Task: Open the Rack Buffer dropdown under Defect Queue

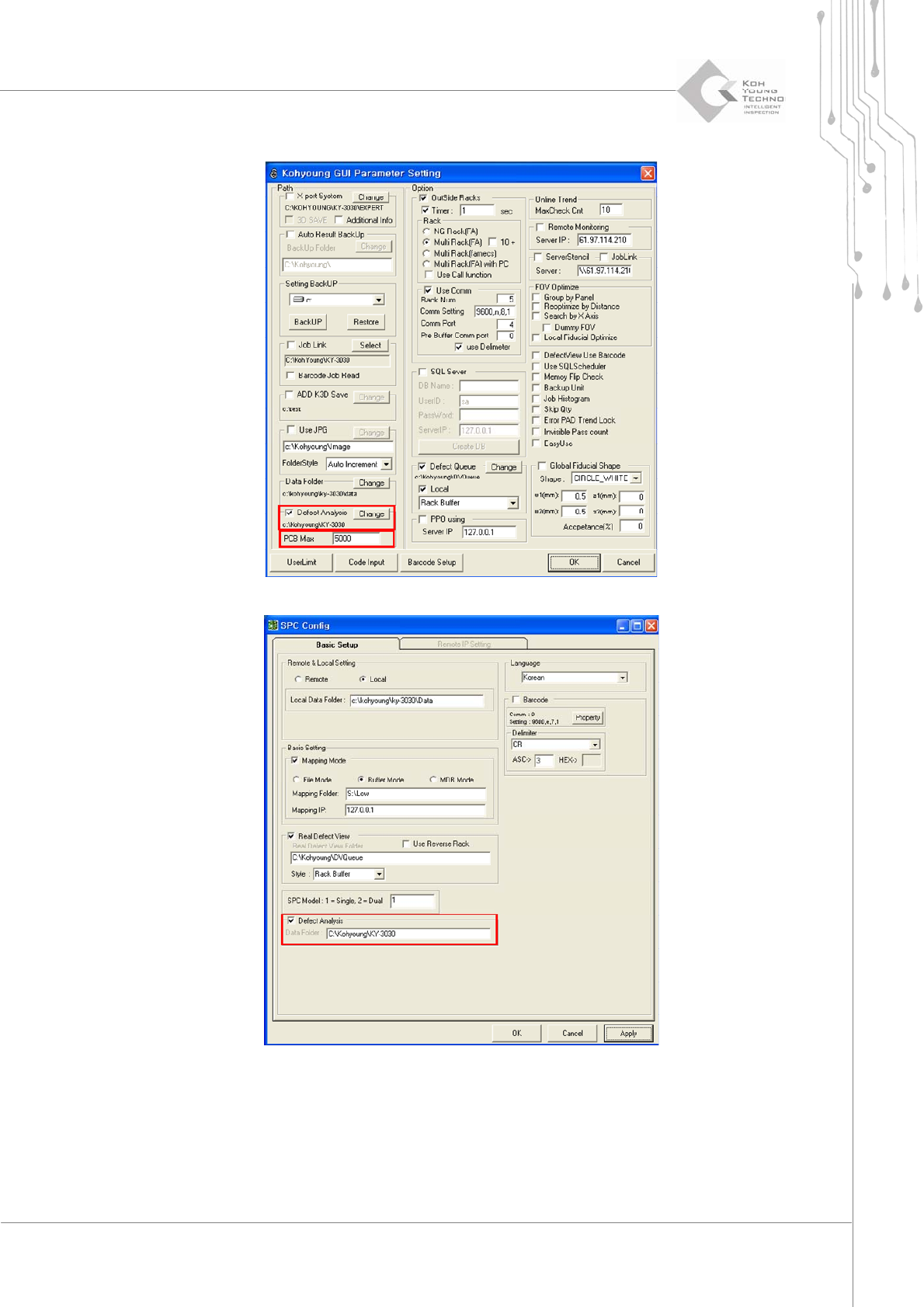Action: tap(512, 503)
